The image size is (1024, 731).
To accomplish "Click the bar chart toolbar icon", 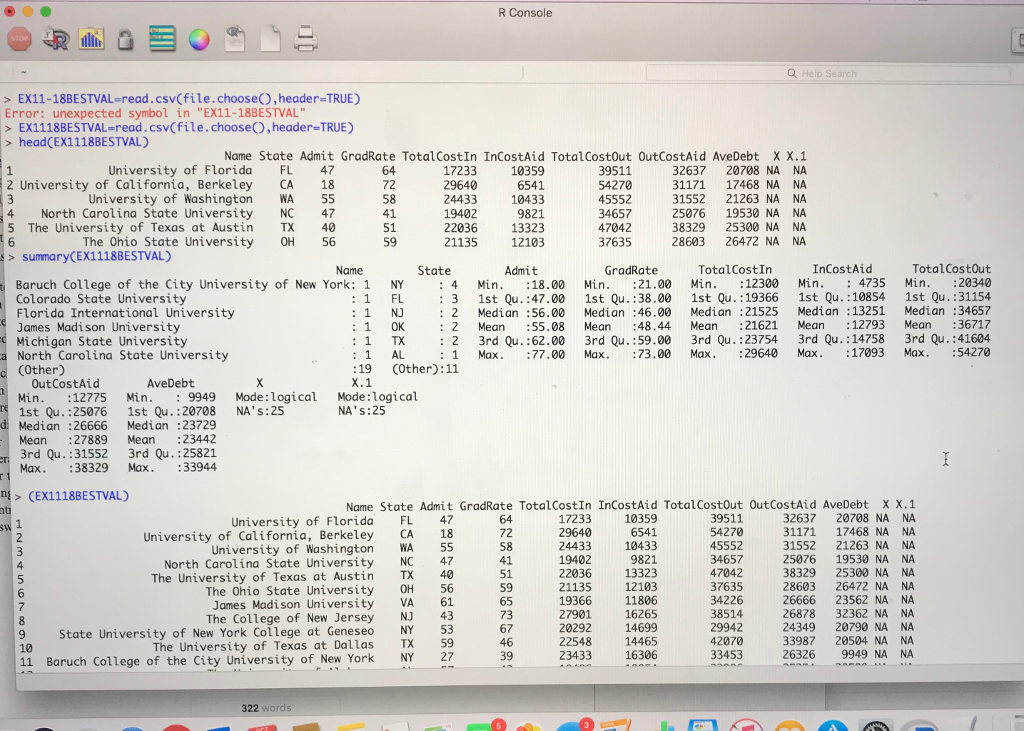I will click(90, 38).
